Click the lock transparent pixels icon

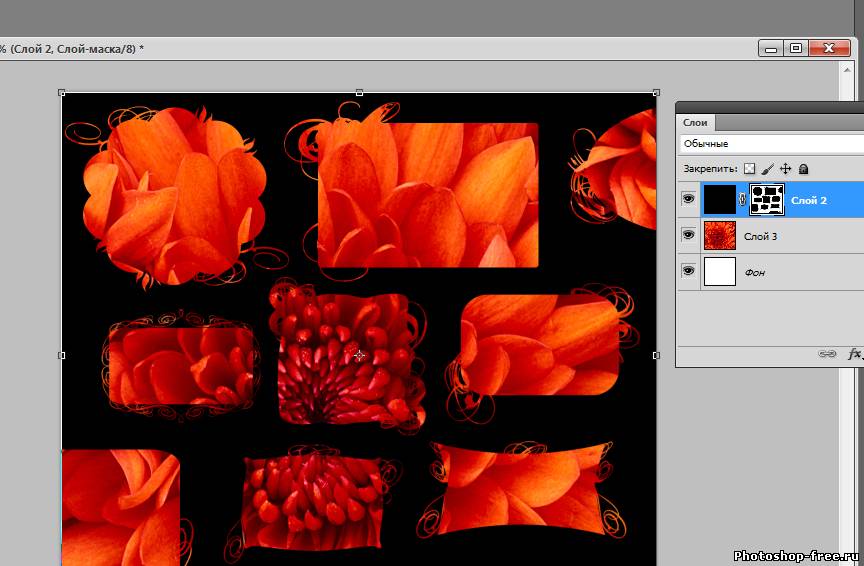click(x=750, y=169)
